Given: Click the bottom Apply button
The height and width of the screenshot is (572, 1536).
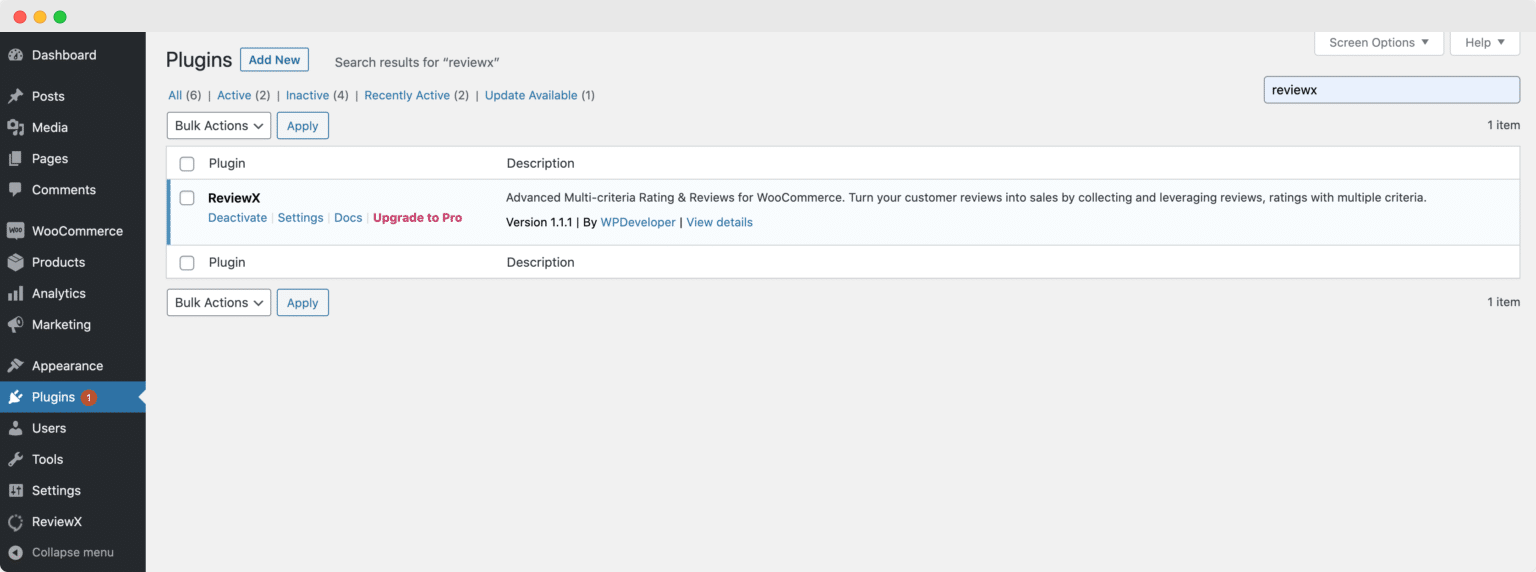Looking at the screenshot, I should click(x=302, y=303).
